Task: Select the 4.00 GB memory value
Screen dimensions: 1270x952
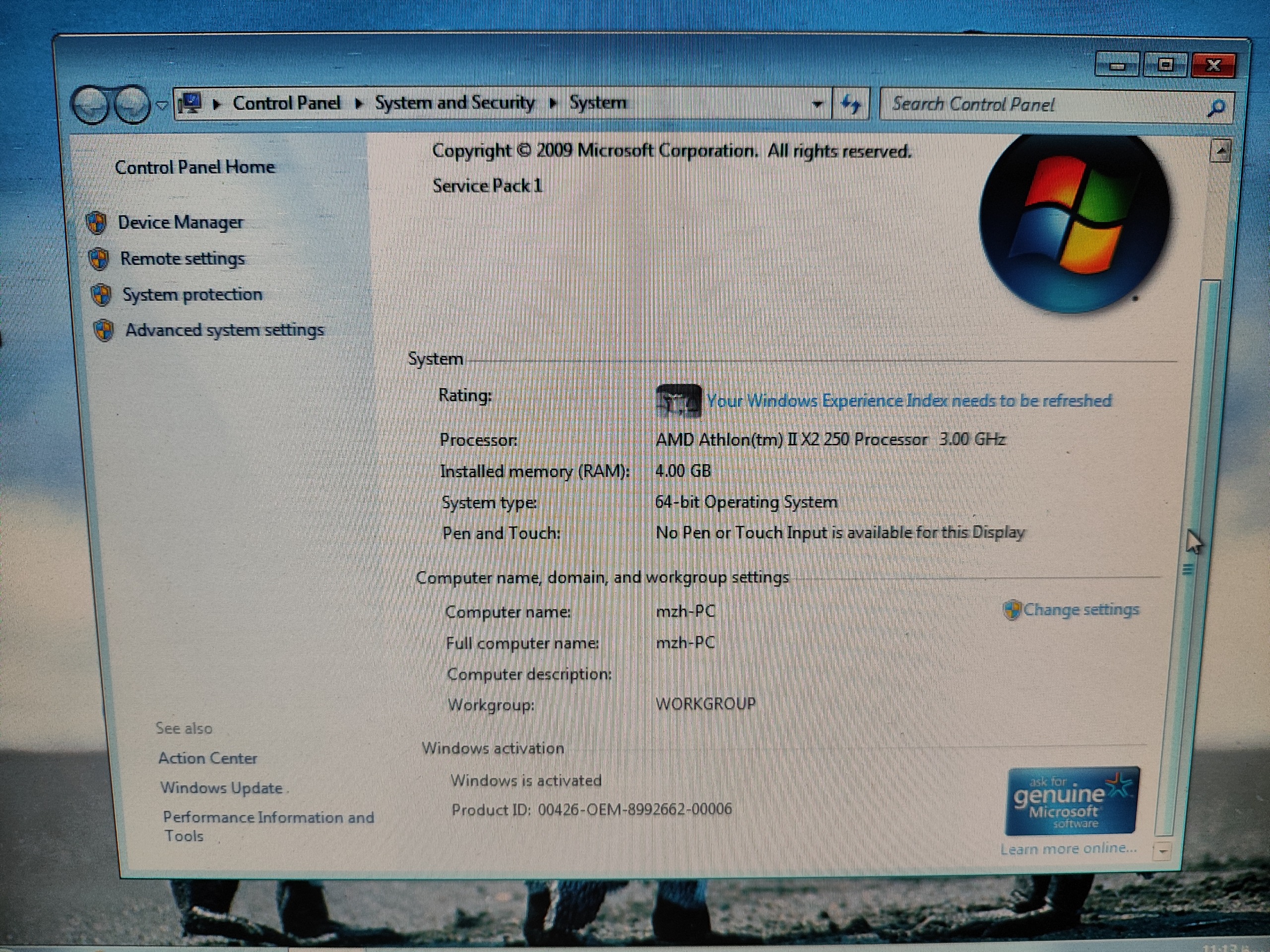Action: coord(683,471)
